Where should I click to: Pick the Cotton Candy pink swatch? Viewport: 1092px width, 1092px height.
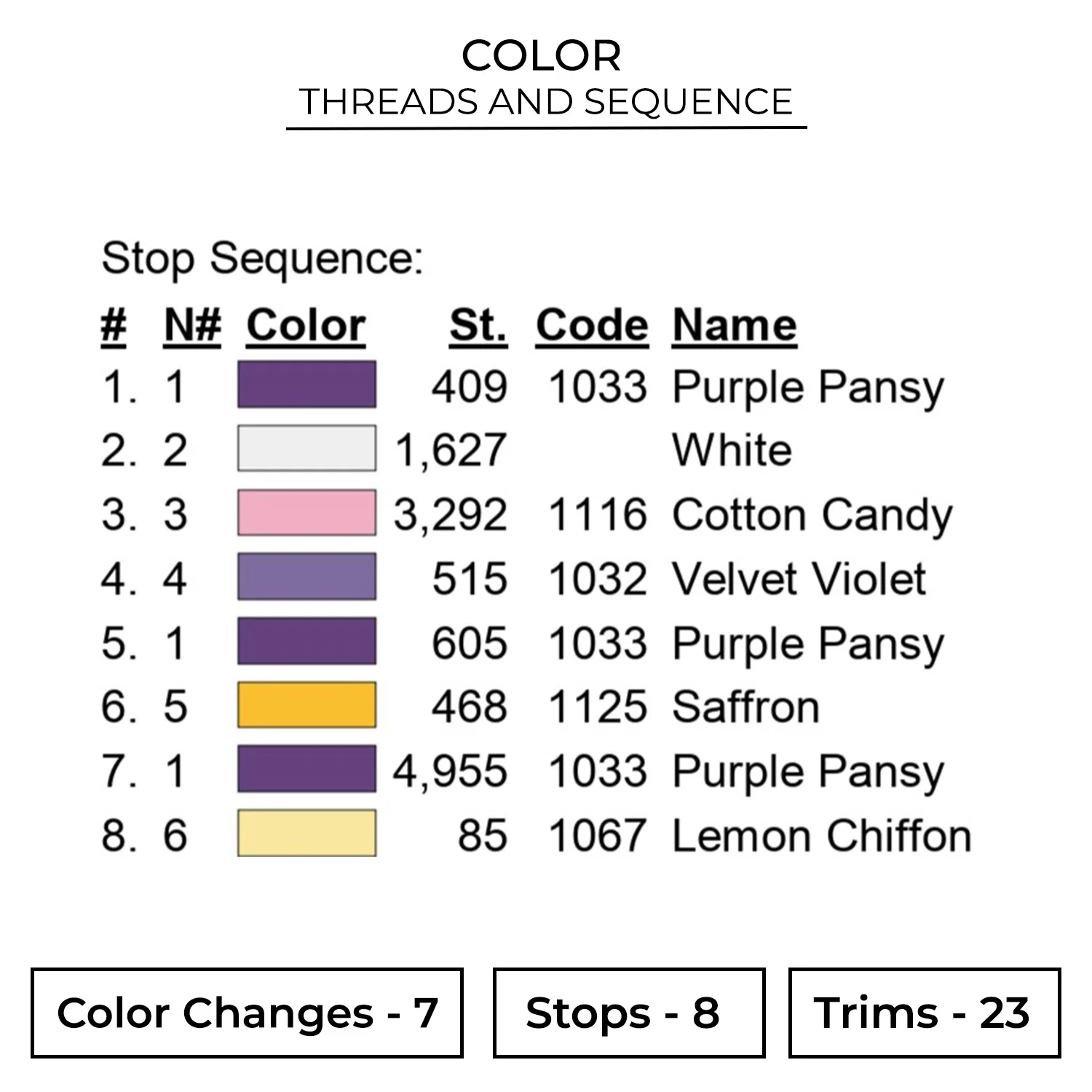[x=306, y=513]
